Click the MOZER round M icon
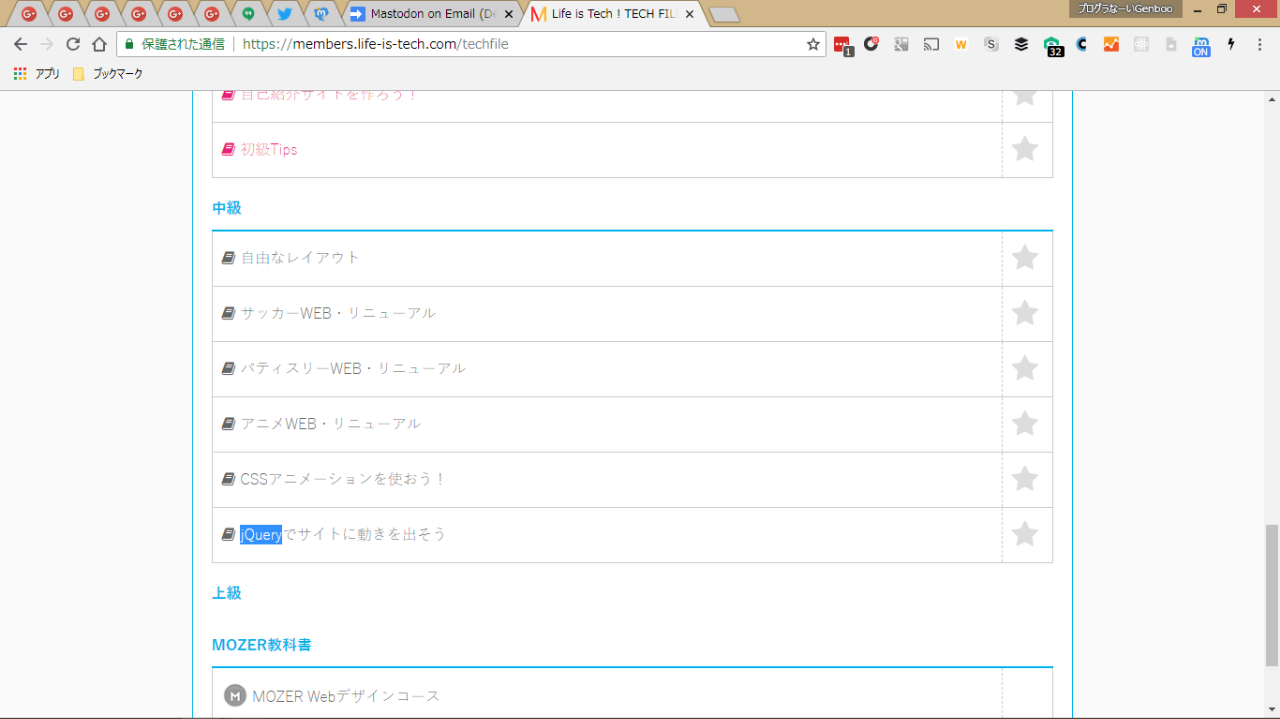Viewport: 1280px width, 719px height. [235, 696]
